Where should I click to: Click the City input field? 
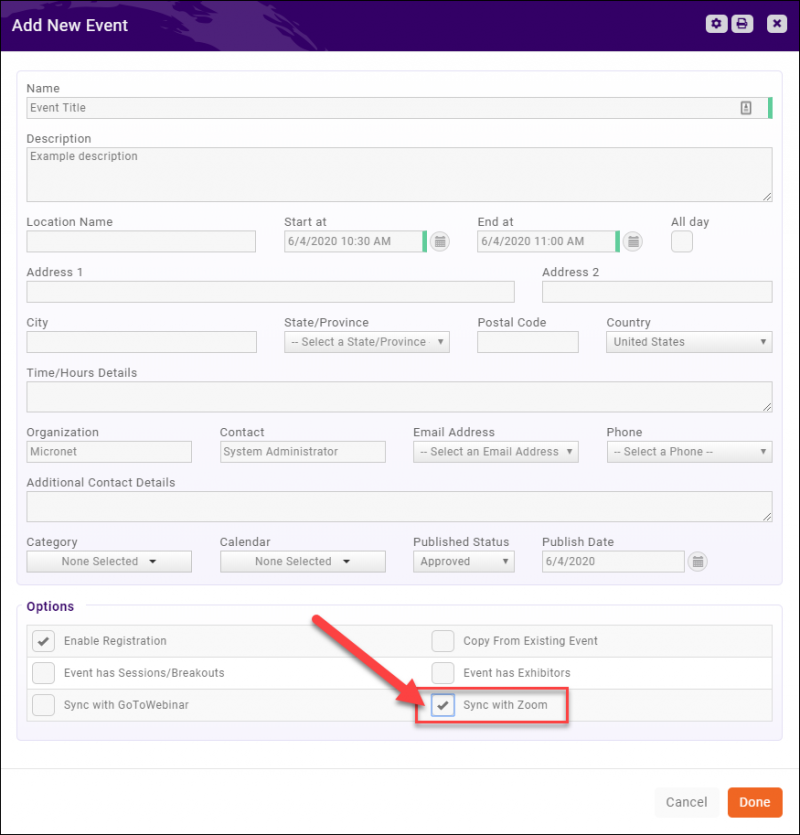pyautogui.click(x=140, y=341)
